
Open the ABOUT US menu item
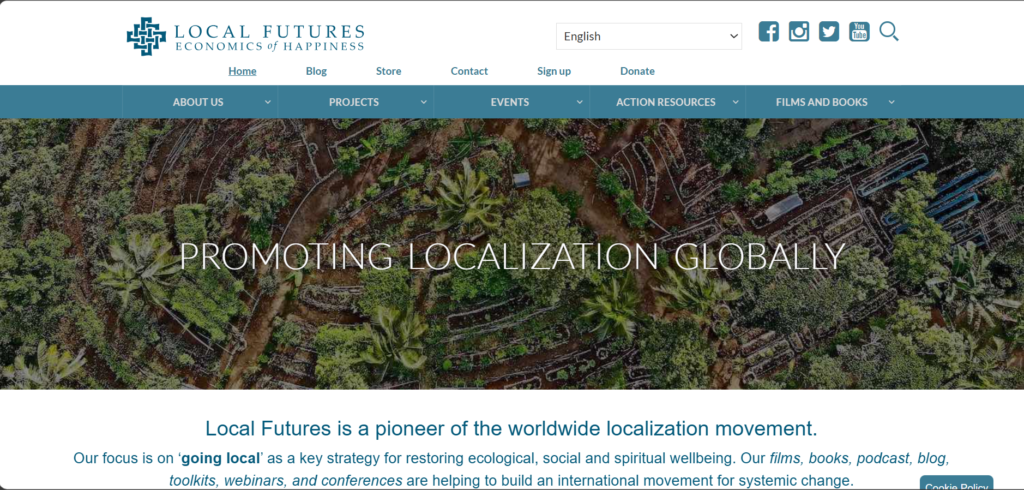[x=198, y=102]
